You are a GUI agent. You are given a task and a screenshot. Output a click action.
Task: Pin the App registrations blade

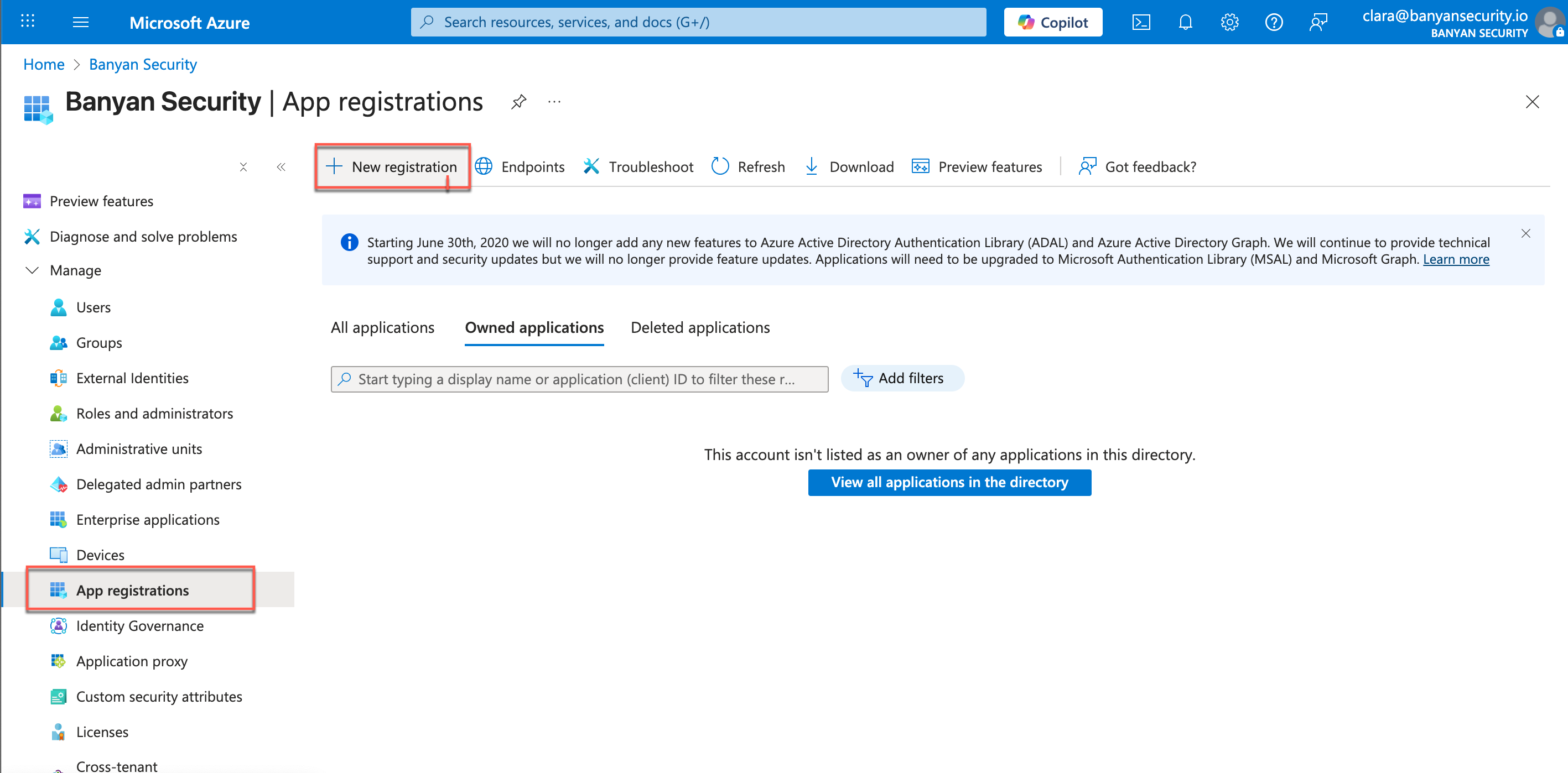(518, 102)
